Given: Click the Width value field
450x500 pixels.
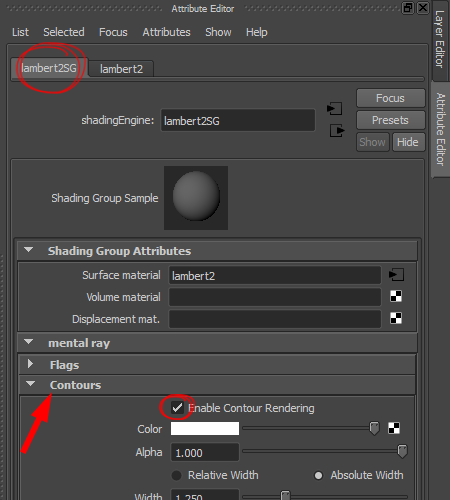Looking at the screenshot, I should (x=205, y=495).
